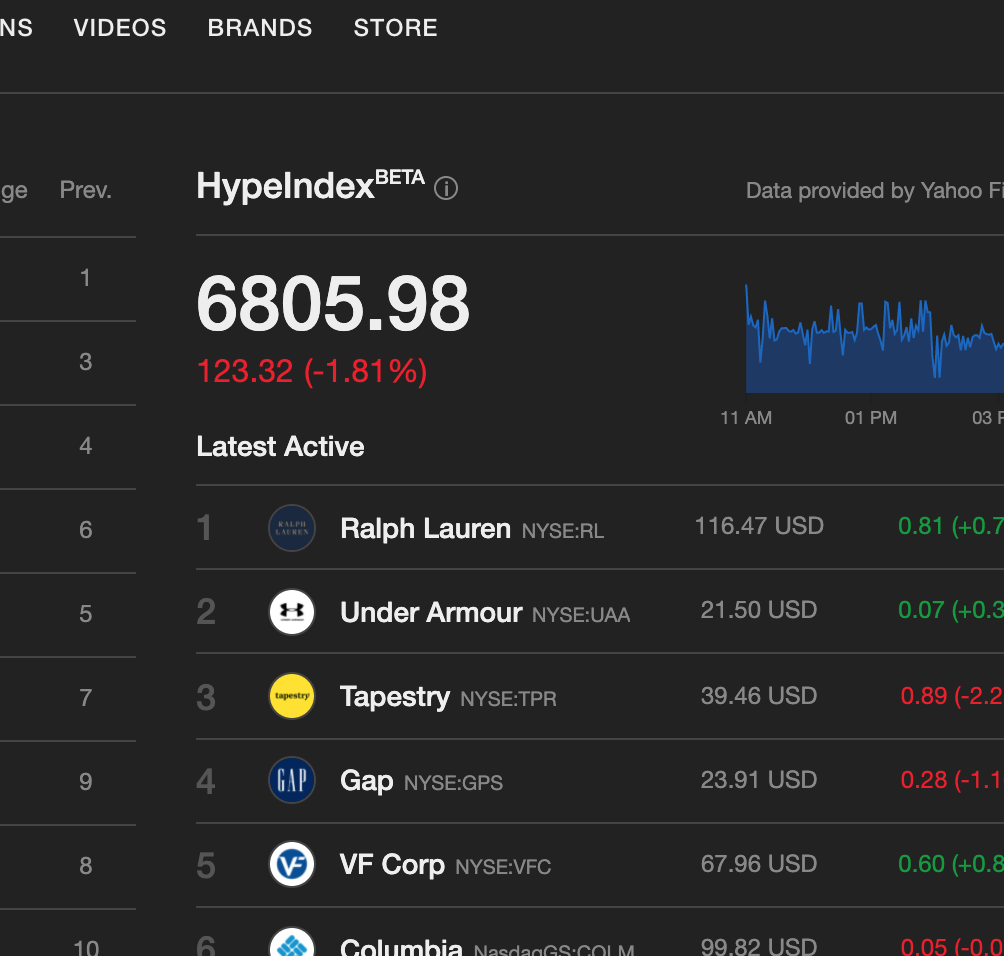Screen dimensions: 1004x956
Task: Click the HypeIndex info icon
Action: (x=446, y=188)
